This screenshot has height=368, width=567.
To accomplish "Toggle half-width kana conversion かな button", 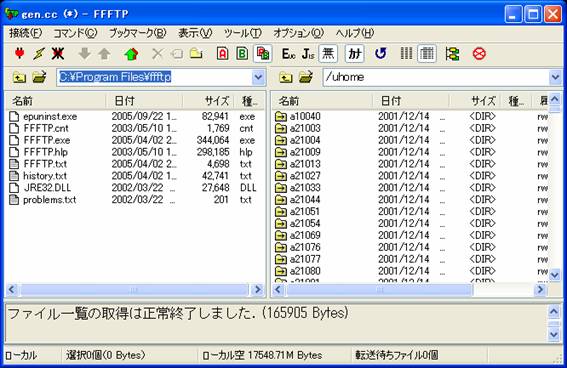I will pyautogui.click(x=354, y=54).
